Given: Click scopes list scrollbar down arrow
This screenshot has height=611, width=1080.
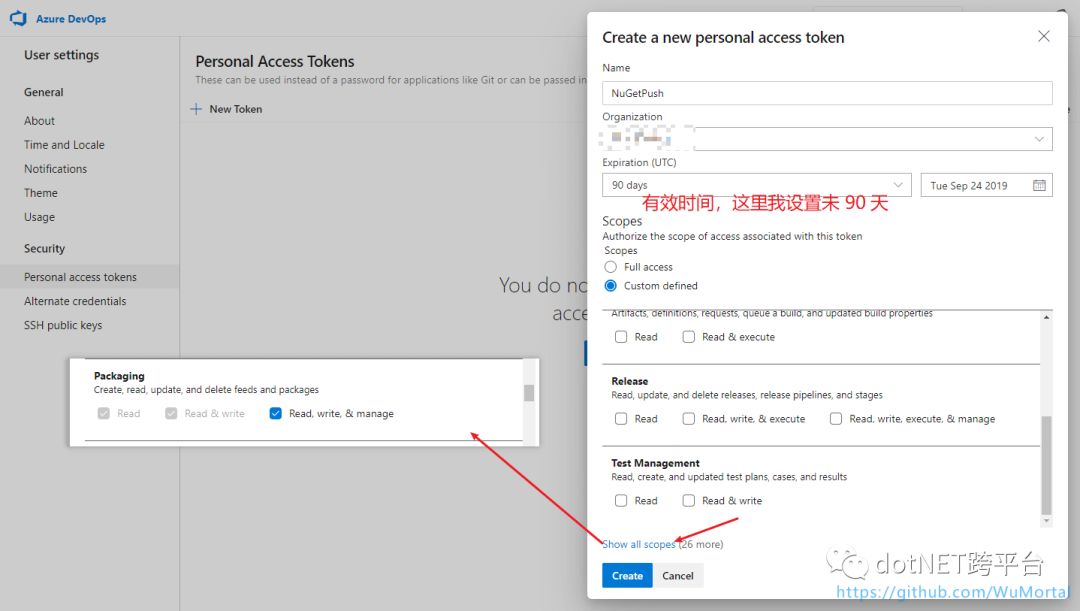Looking at the screenshot, I should 1046,521.
